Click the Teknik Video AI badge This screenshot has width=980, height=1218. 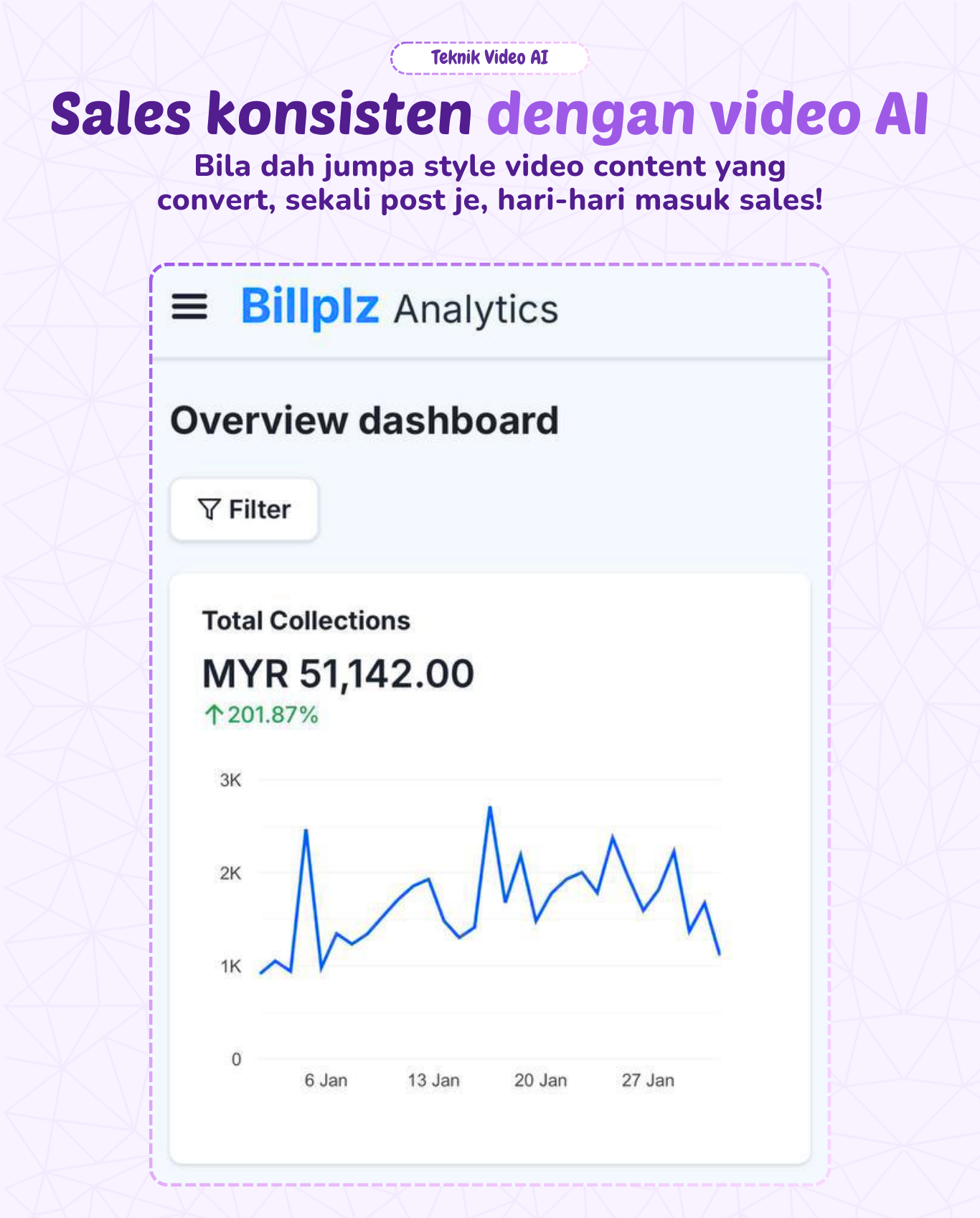point(489,58)
